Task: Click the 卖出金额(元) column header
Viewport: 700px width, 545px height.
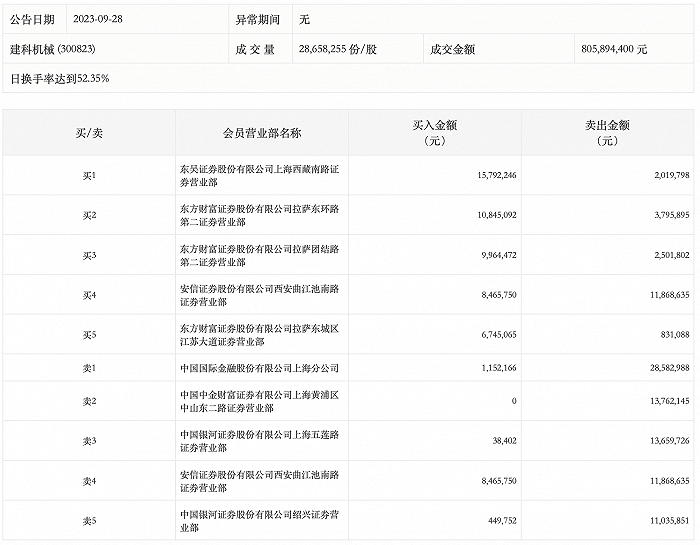Action: click(607, 133)
